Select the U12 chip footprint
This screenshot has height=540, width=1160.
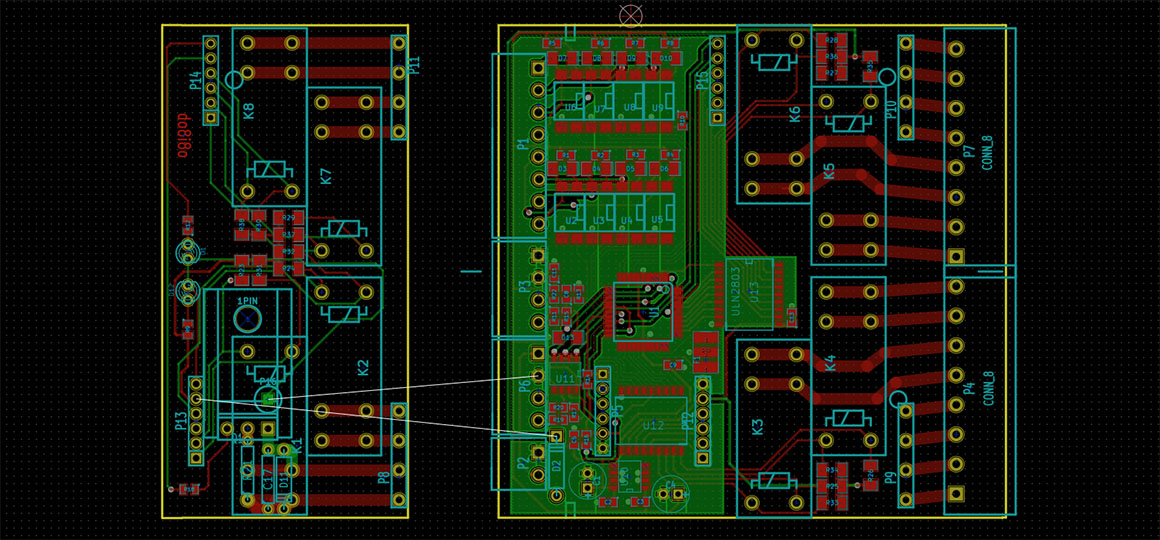tap(653, 419)
